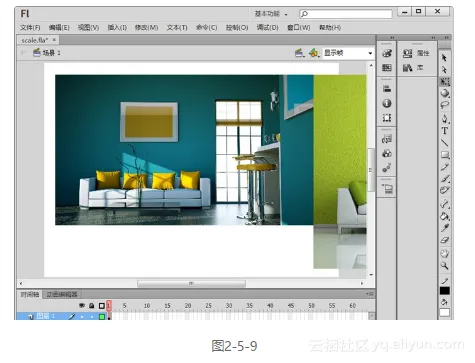Select the Lasso tool

(445, 105)
